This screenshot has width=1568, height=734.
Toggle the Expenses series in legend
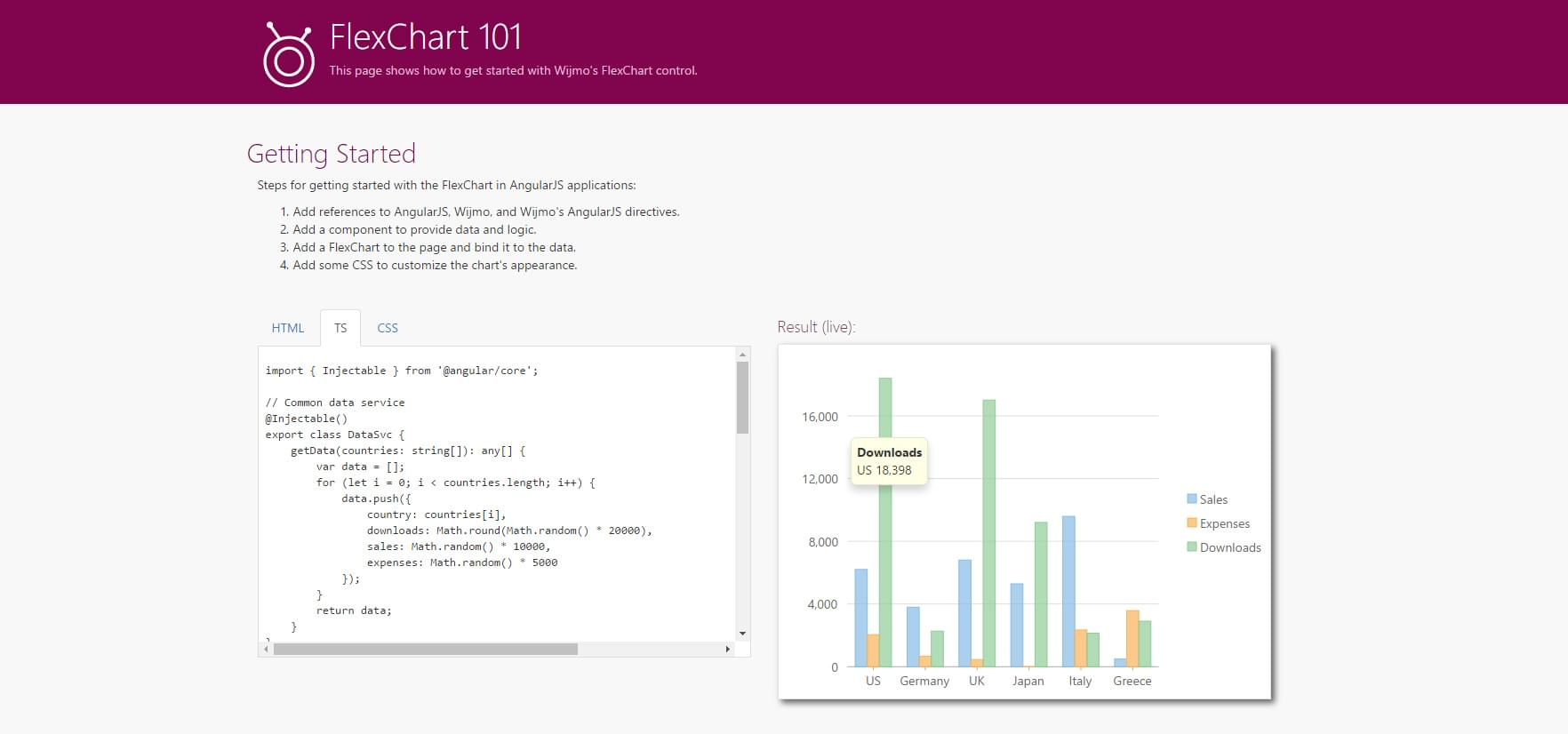(1224, 523)
